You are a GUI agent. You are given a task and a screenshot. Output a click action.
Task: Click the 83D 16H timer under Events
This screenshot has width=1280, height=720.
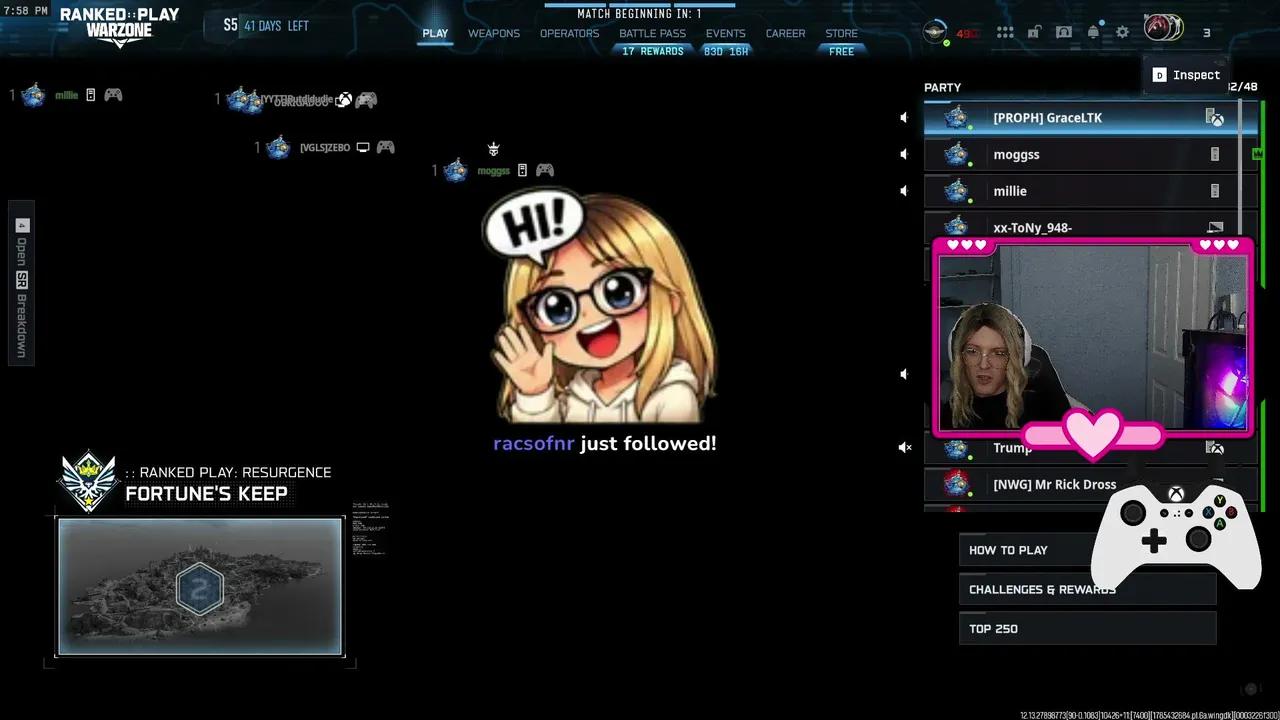[x=726, y=51]
